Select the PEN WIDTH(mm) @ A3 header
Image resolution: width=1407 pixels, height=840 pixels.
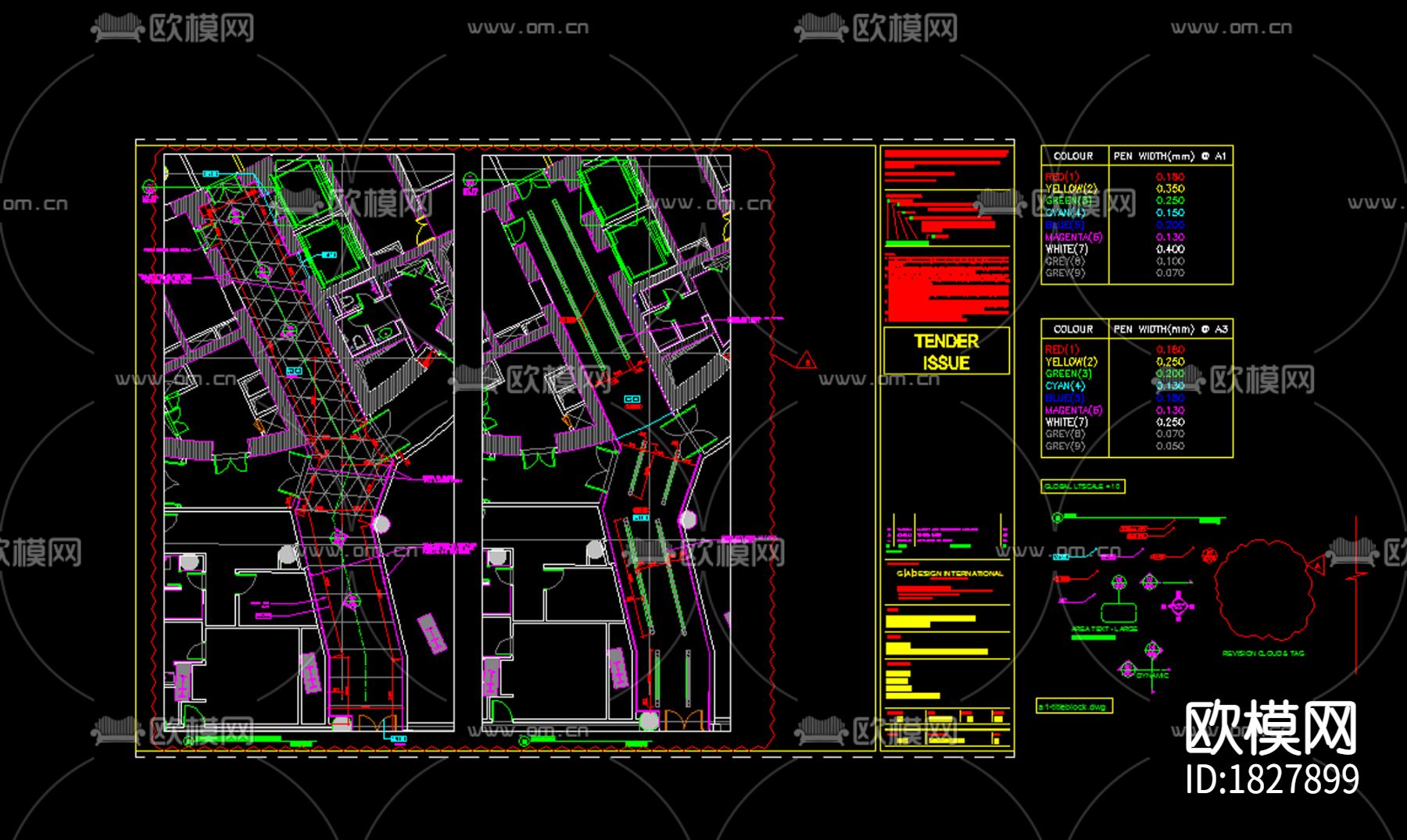(1171, 329)
